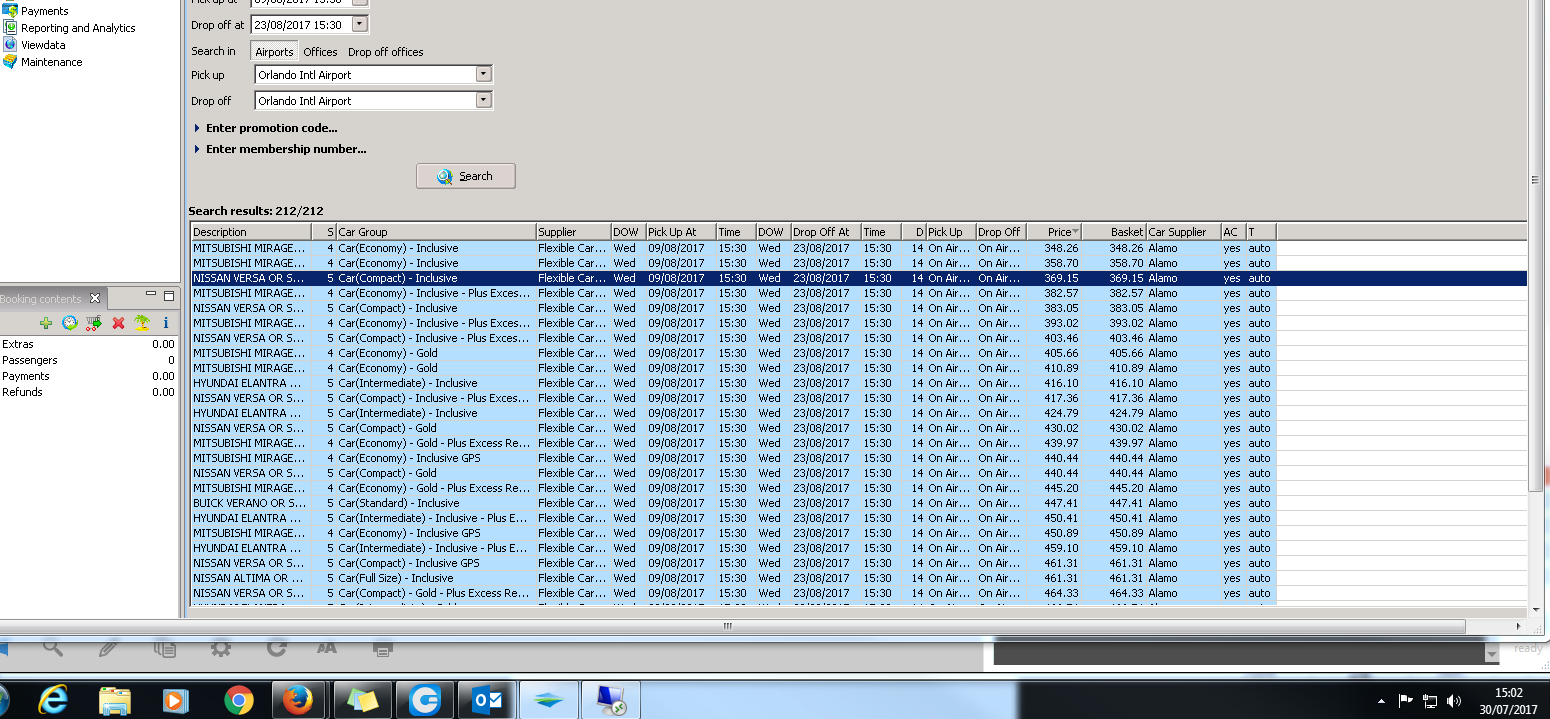
Task: Select the Viewdata tree item
Action: pos(43,45)
